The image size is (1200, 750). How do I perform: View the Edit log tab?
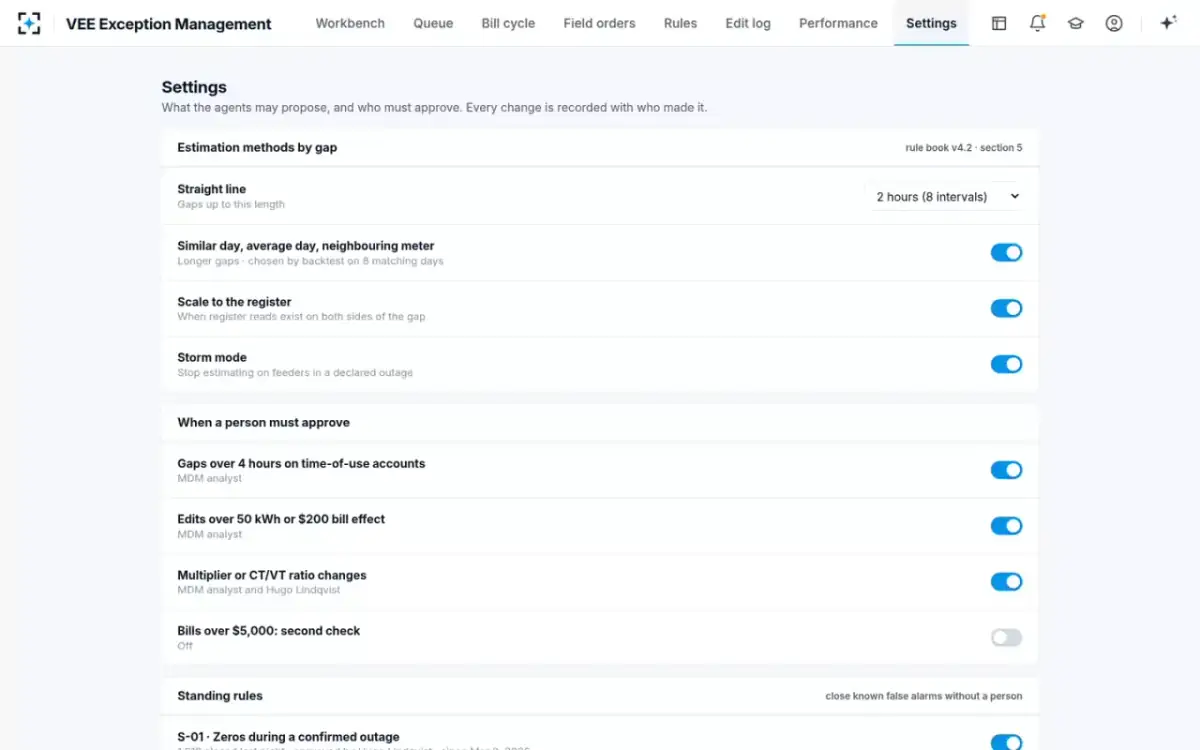748,23
